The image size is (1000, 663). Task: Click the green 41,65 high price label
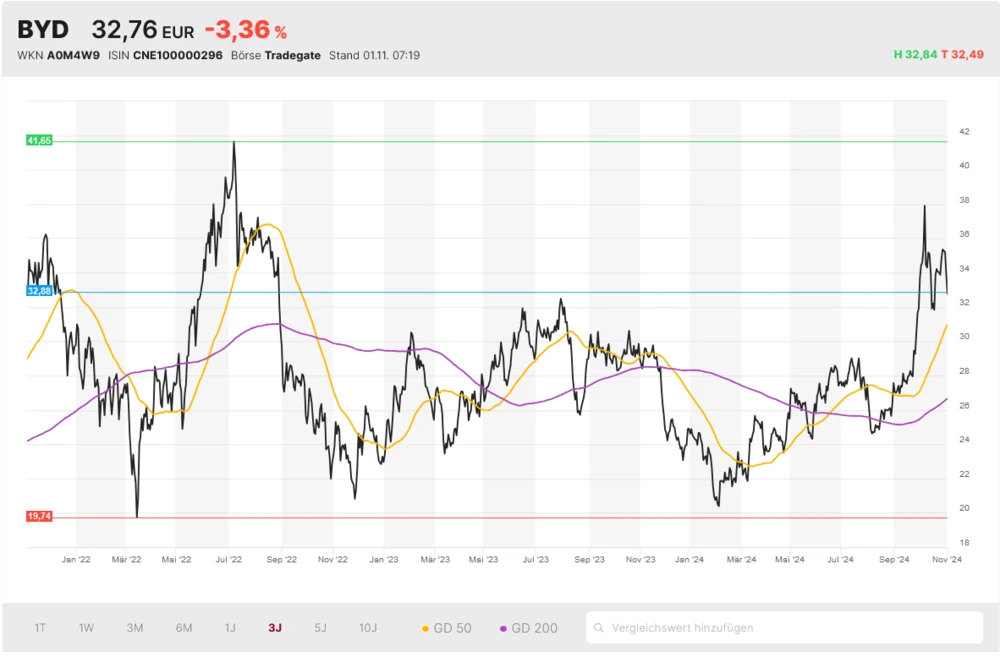[x=39, y=141]
